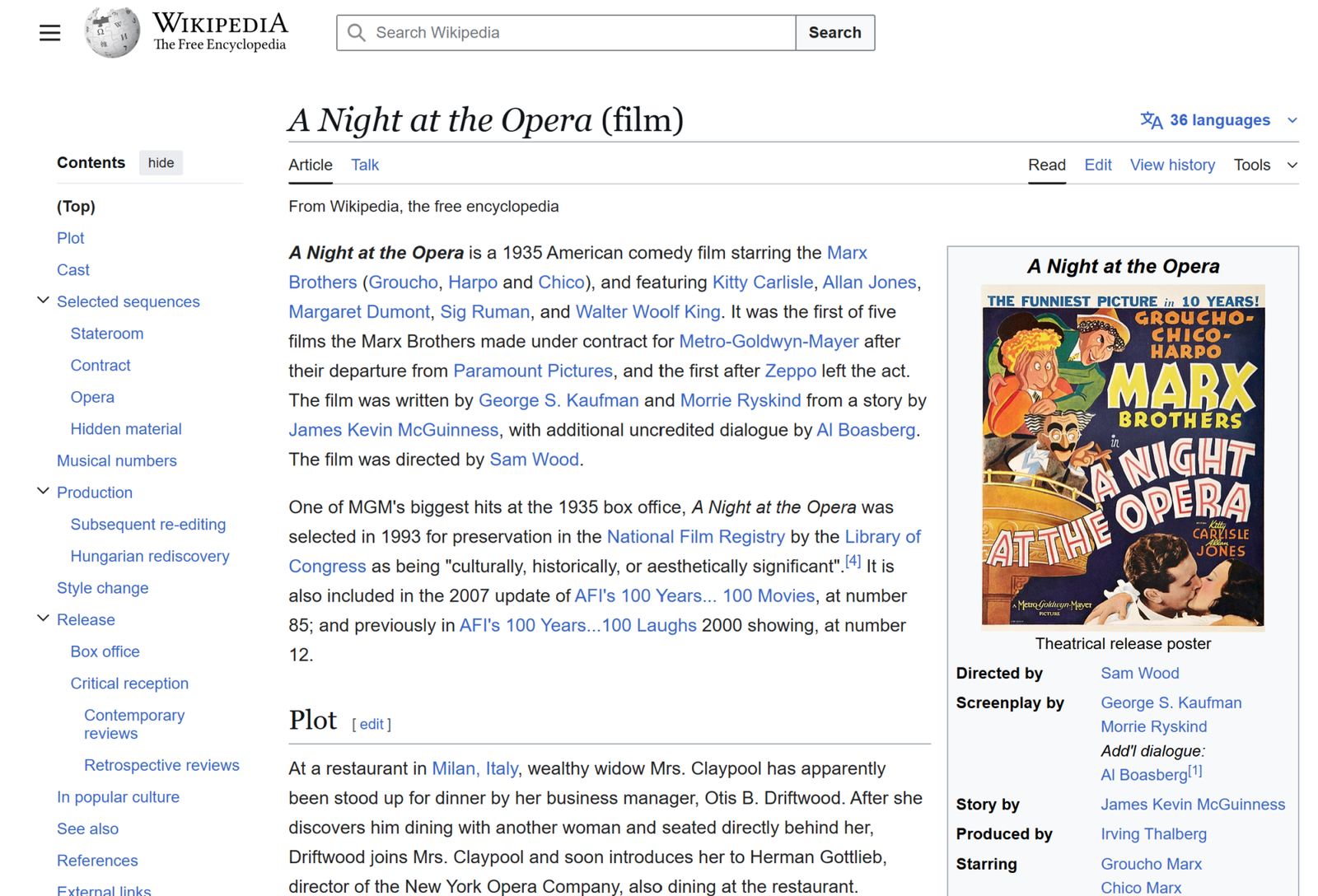Open the View history tab
This screenshot has height=896, width=1318.
coord(1171,165)
